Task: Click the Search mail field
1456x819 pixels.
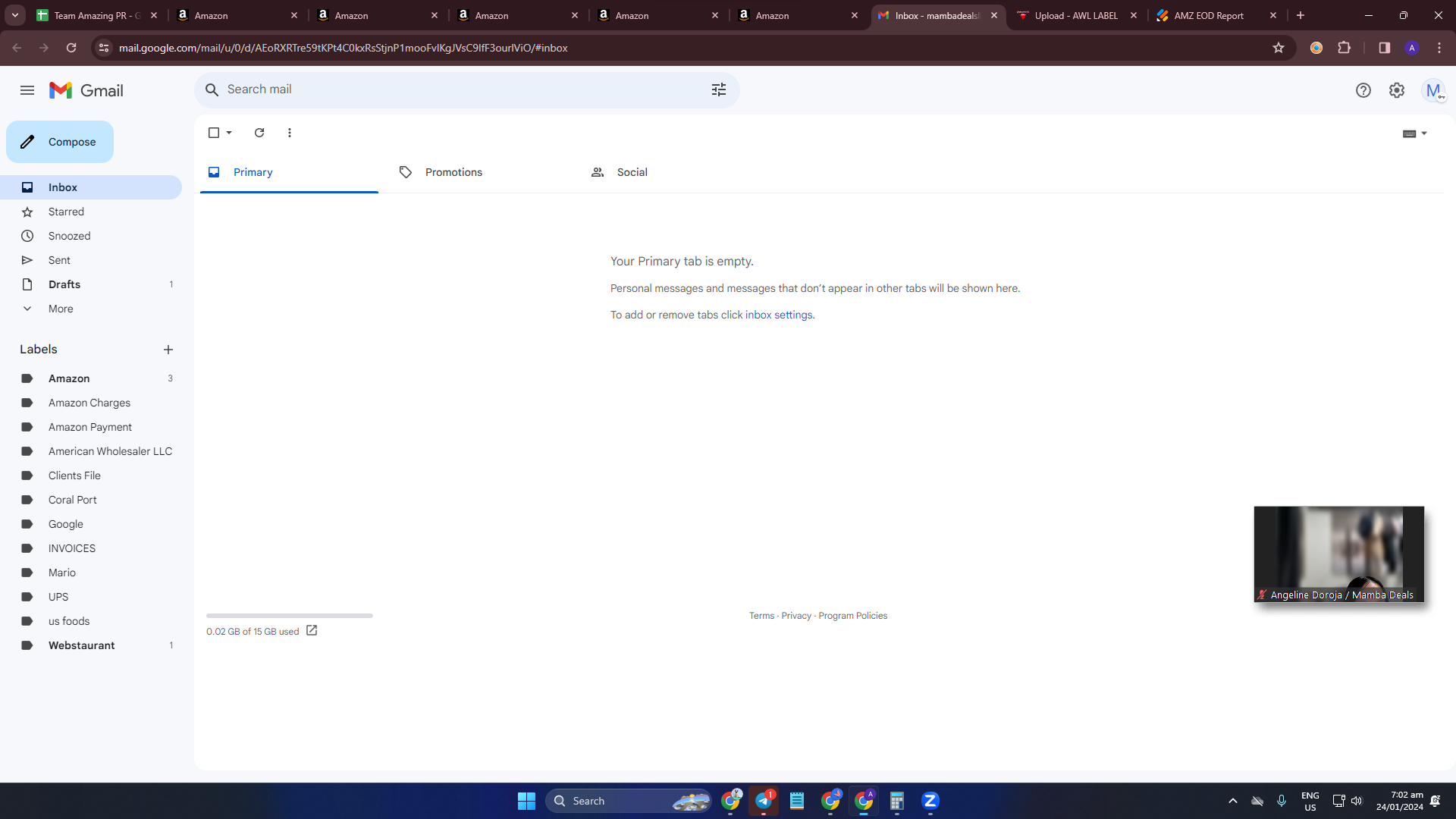Action: point(466,89)
